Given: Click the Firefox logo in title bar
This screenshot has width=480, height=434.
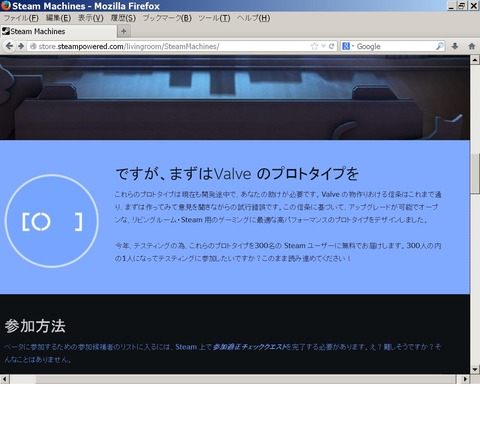Looking at the screenshot, I should 6,6.
